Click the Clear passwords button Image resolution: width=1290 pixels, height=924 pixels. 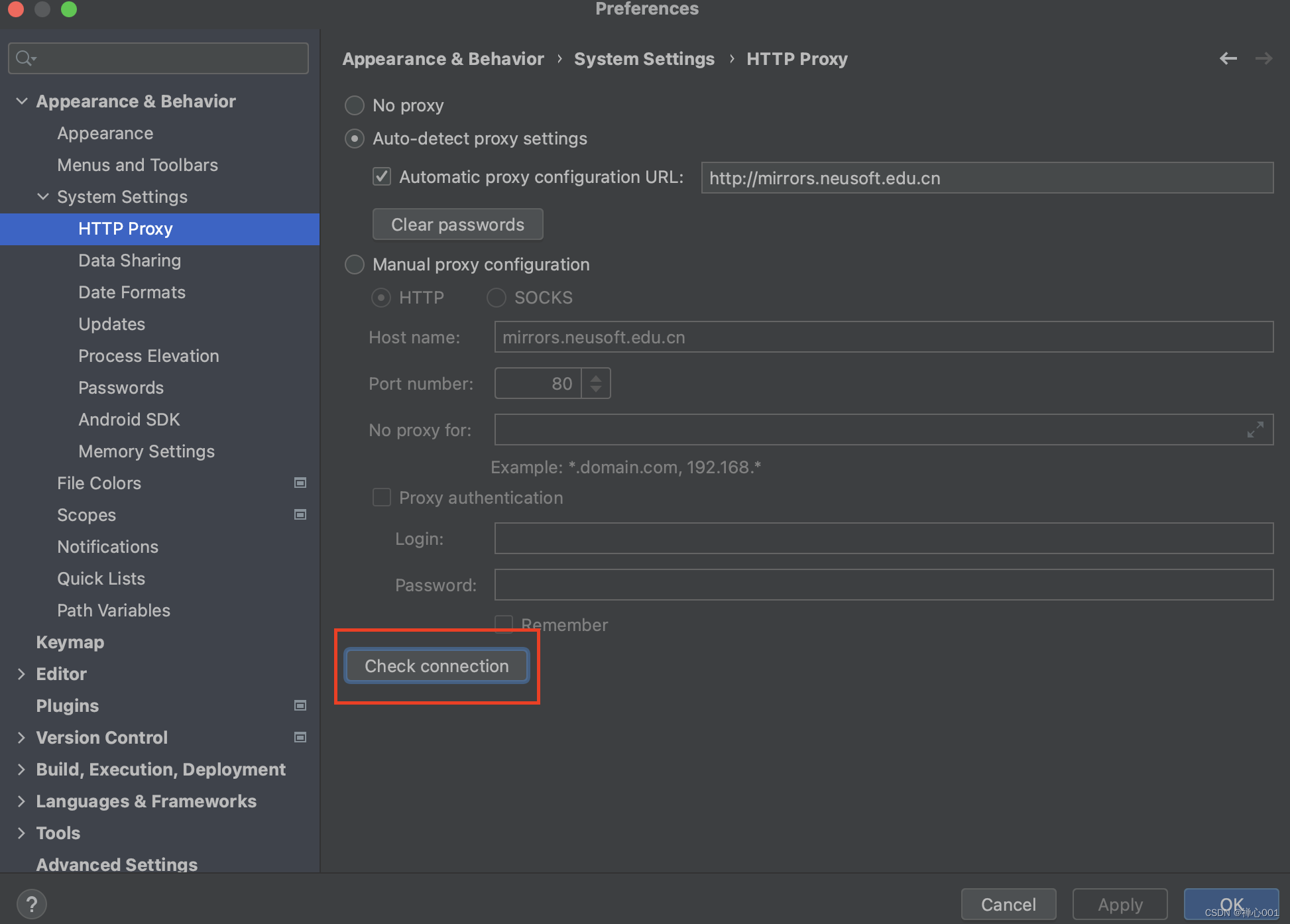click(x=457, y=224)
